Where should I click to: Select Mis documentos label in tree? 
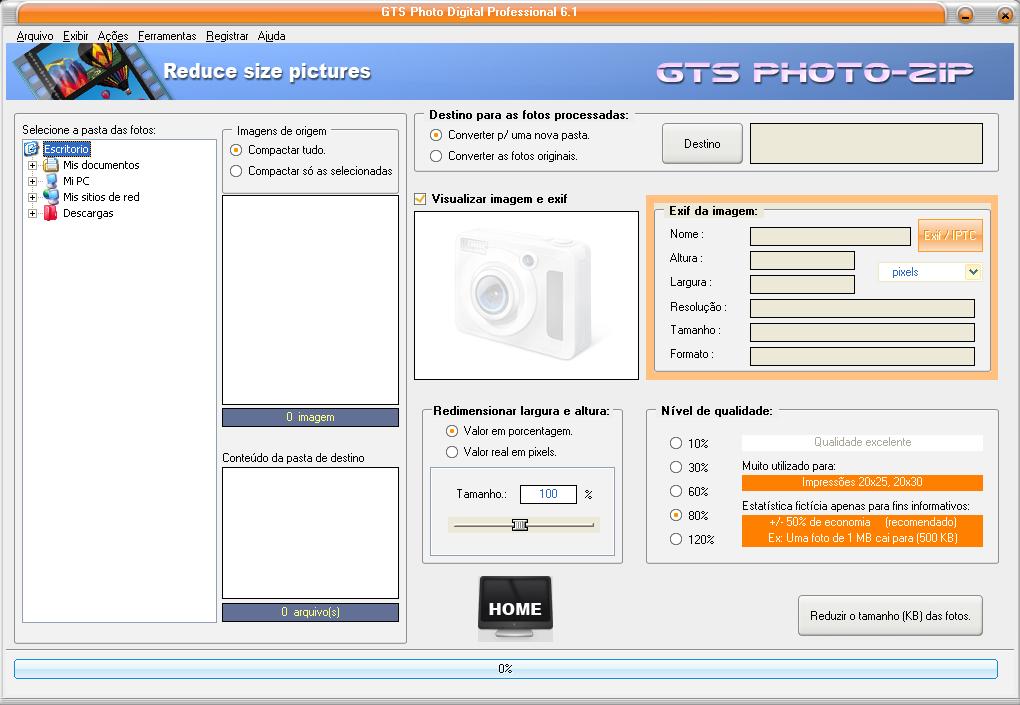[101, 165]
